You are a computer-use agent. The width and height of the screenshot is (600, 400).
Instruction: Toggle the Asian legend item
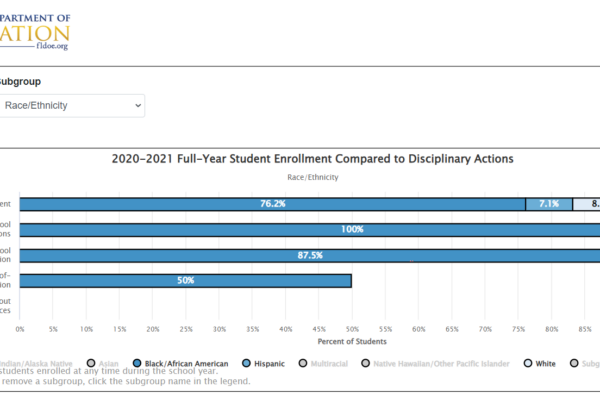coord(103,363)
